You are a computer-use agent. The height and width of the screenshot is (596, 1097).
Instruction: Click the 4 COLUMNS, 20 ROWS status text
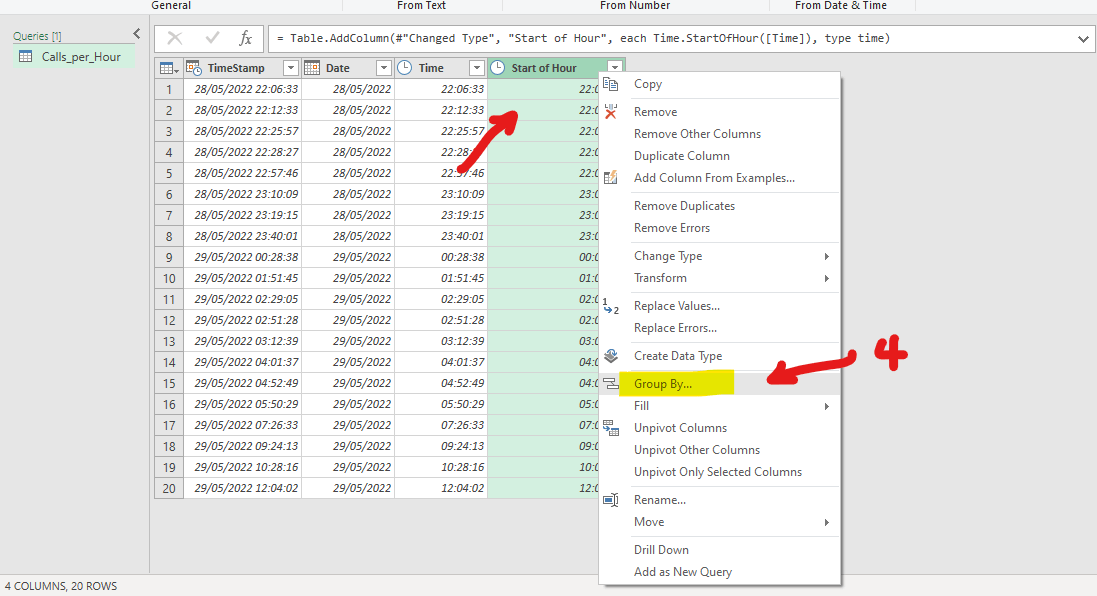(61, 586)
